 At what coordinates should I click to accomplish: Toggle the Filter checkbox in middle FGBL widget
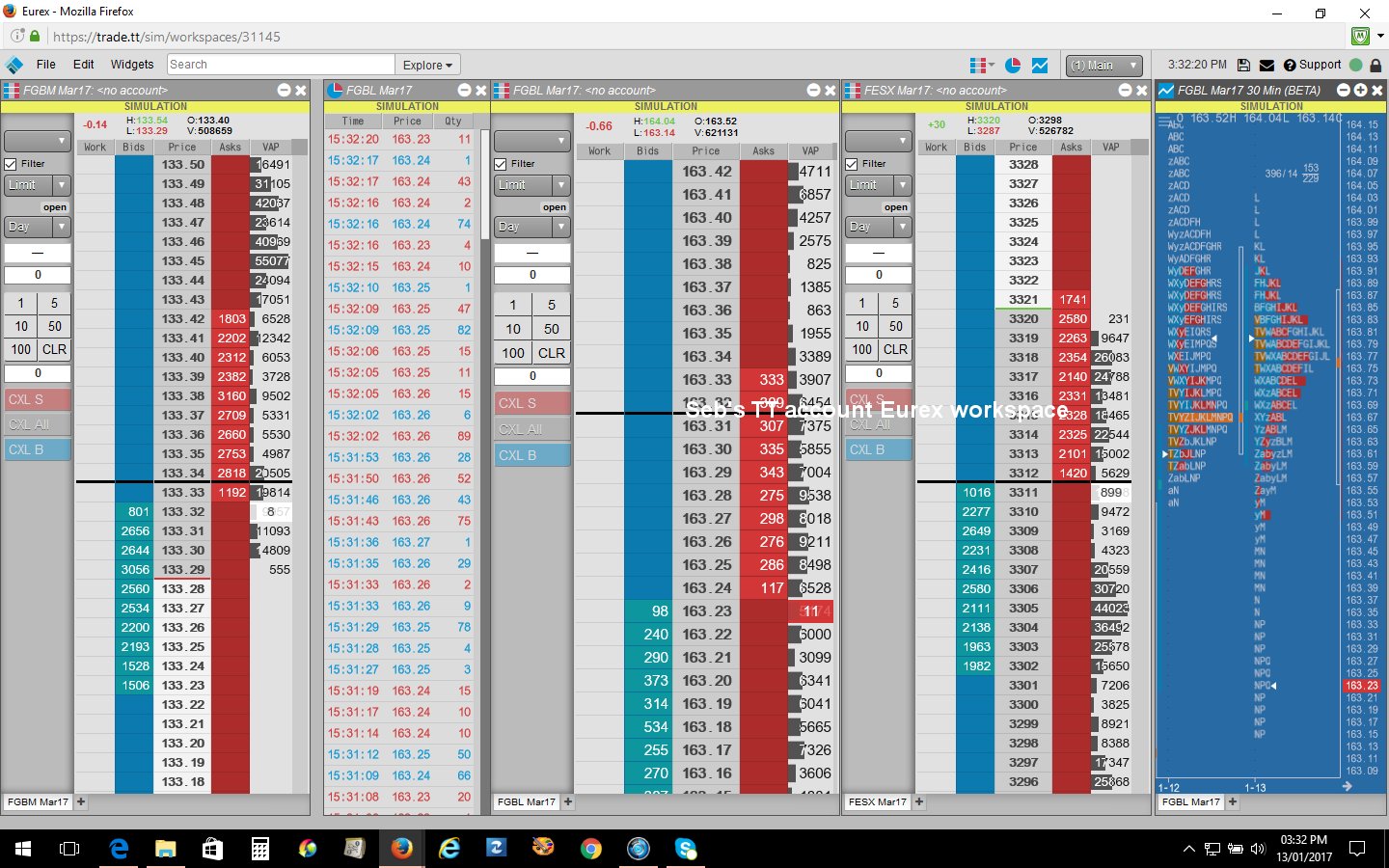coord(501,164)
